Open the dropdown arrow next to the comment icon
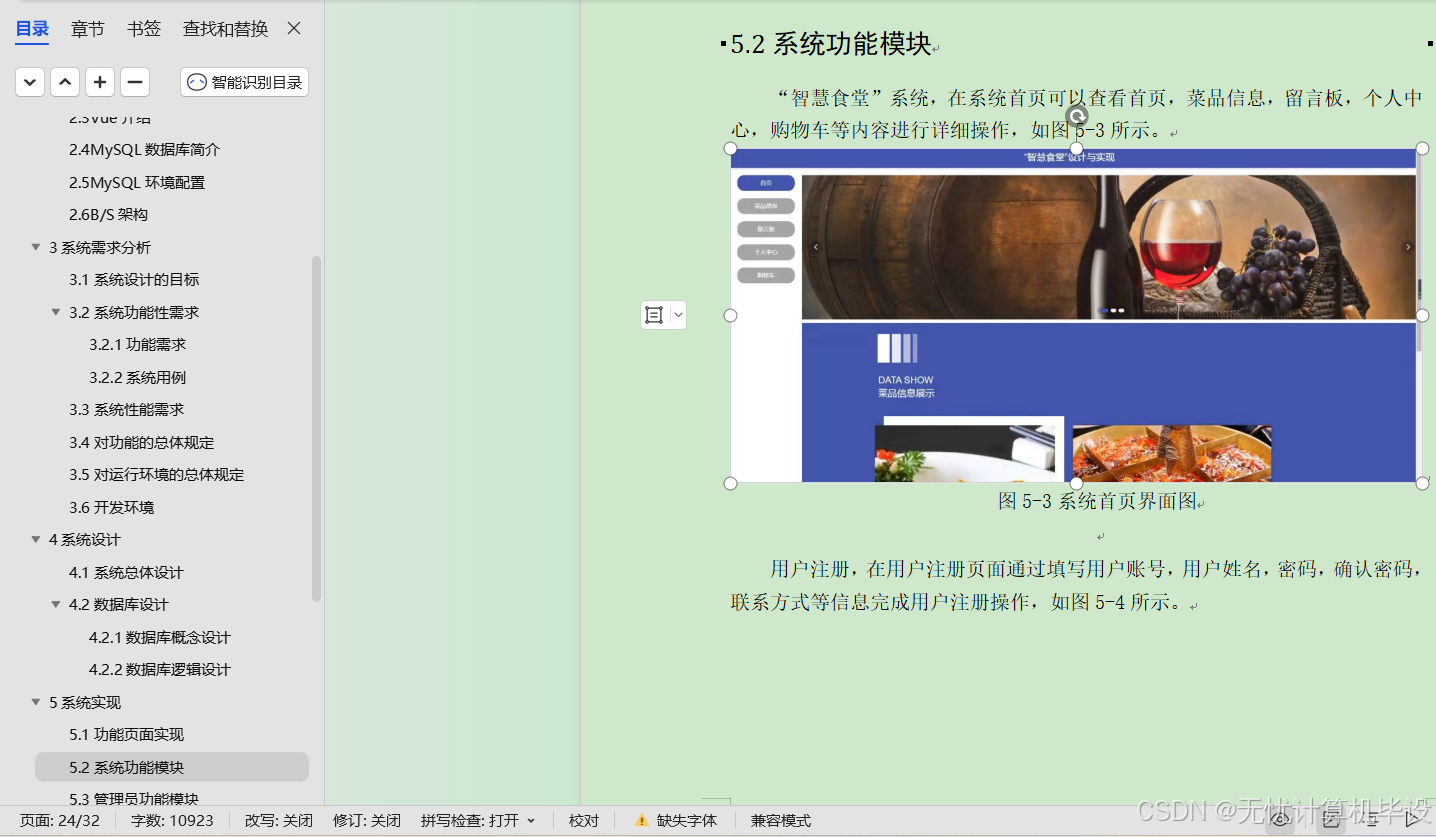Screen dimensions: 1436x837 pos(677,314)
